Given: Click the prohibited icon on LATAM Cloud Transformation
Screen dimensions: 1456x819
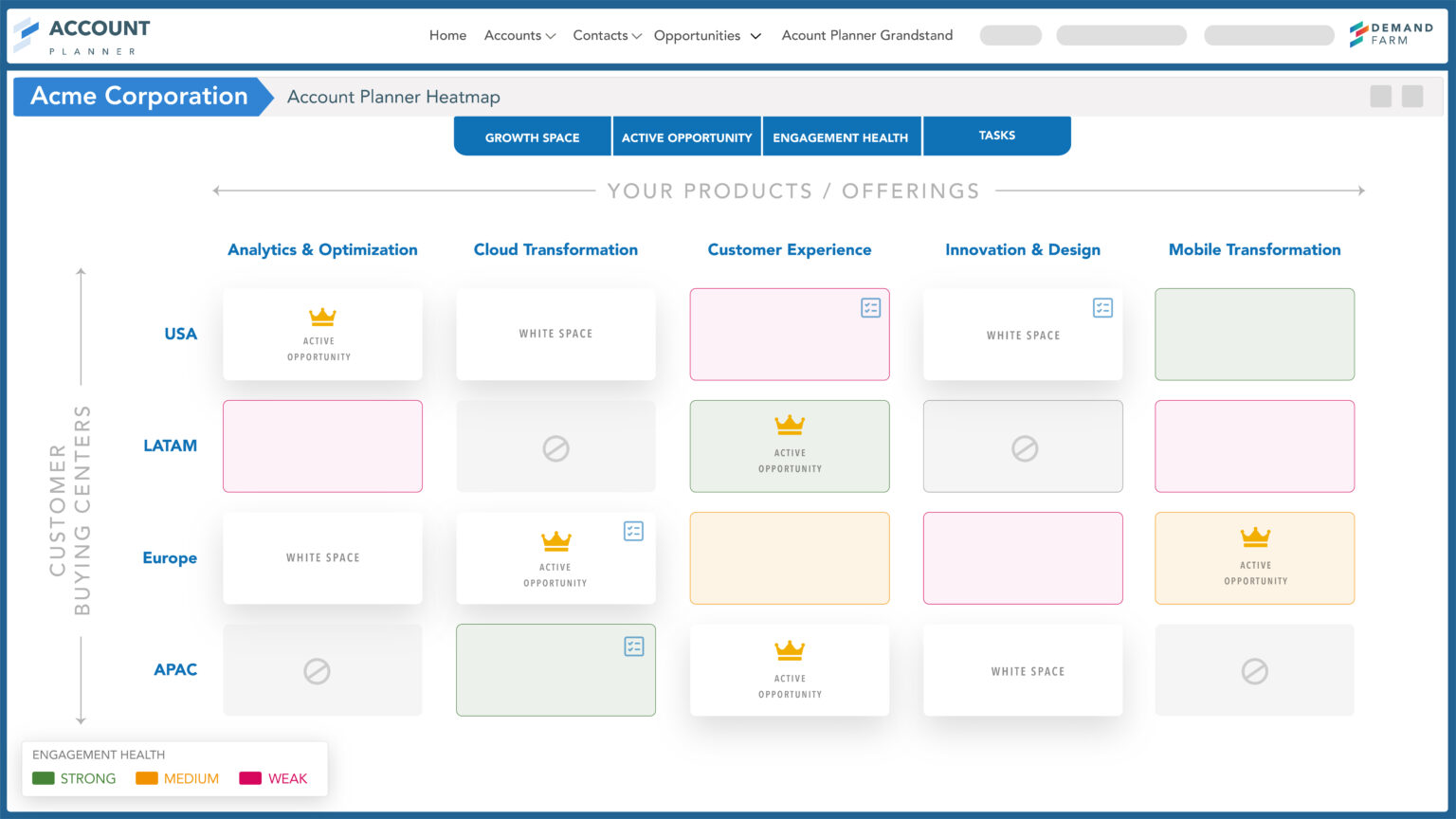Looking at the screenshot, I should pyautogui.click(x=555, y=446).
